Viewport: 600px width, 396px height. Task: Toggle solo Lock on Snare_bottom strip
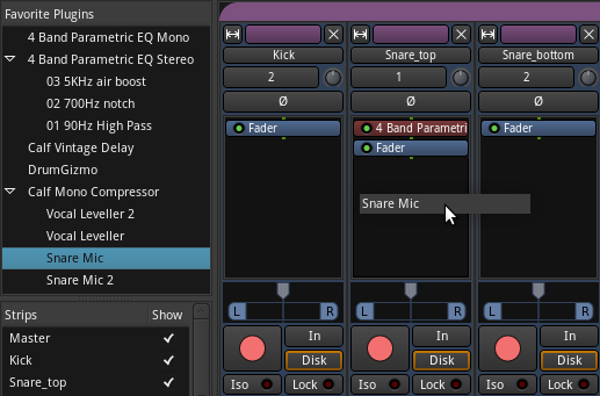click(x=570, y=385)
